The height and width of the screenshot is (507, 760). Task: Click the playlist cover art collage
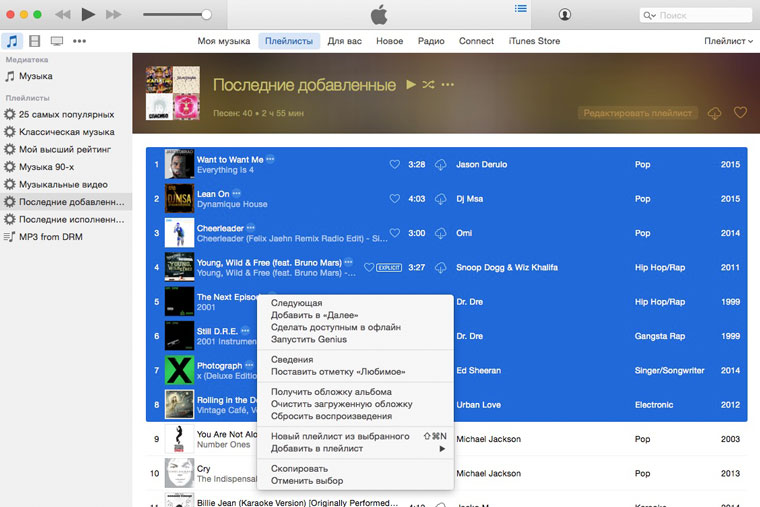[x=173, y=93]
